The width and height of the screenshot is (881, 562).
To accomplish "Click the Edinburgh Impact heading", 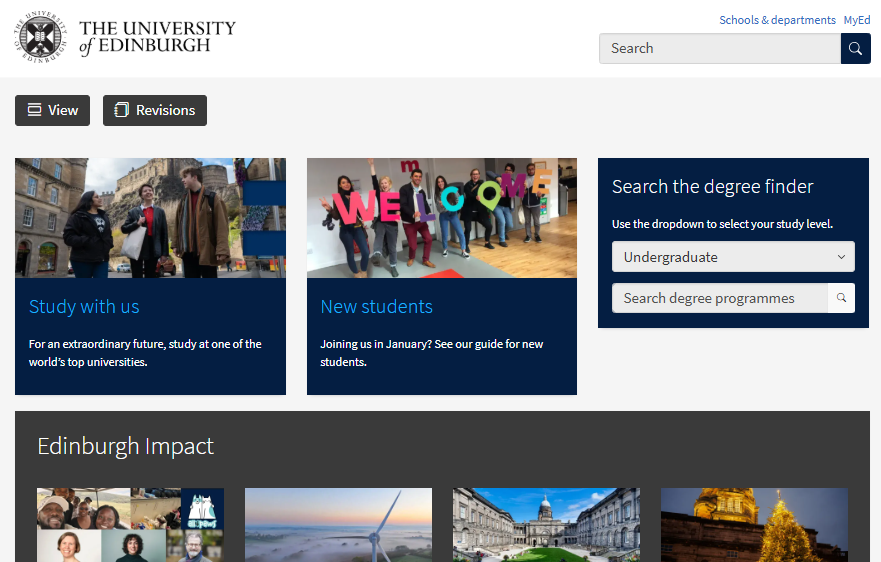I will coord(125,446).
